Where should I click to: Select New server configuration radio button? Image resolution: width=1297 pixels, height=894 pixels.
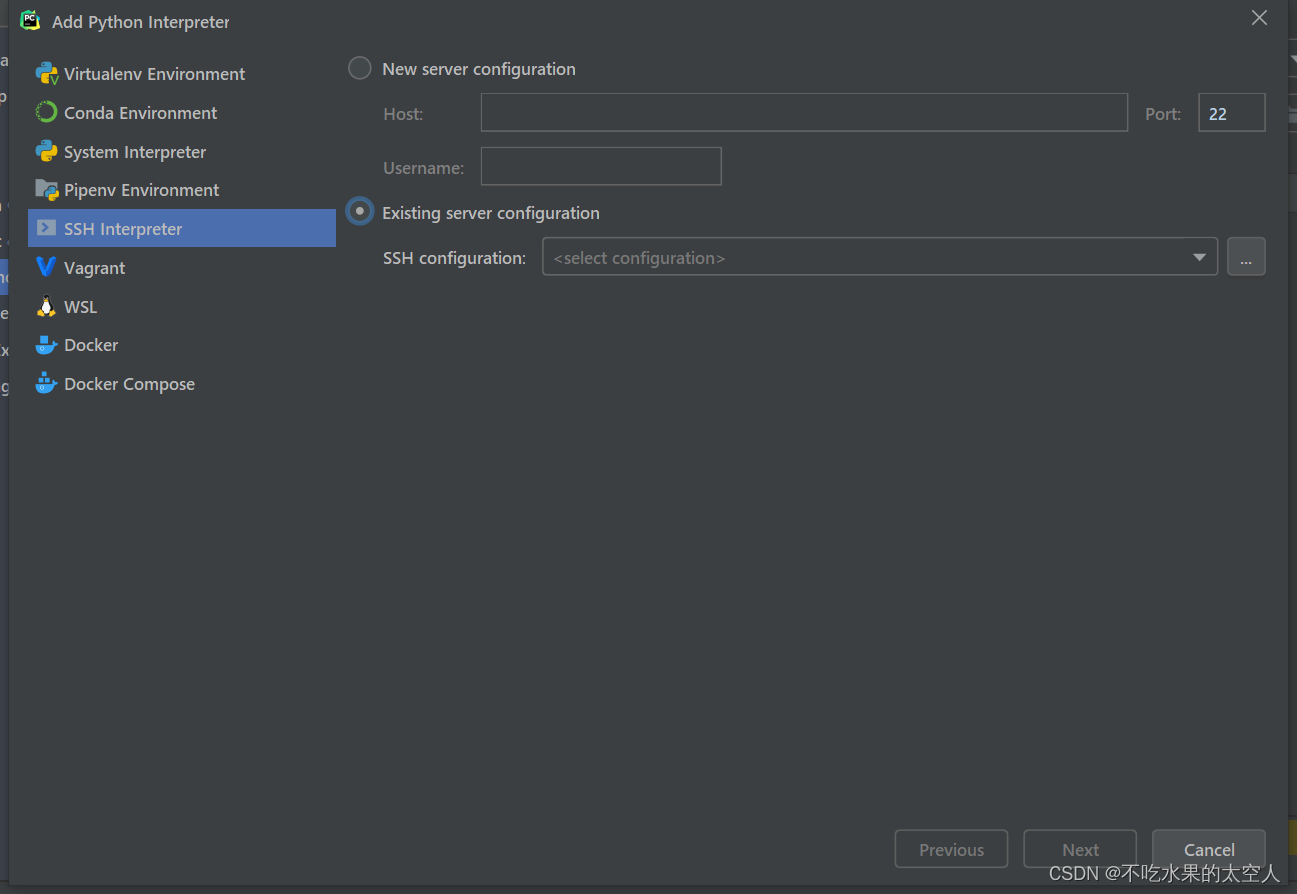(x=360, y=69)
